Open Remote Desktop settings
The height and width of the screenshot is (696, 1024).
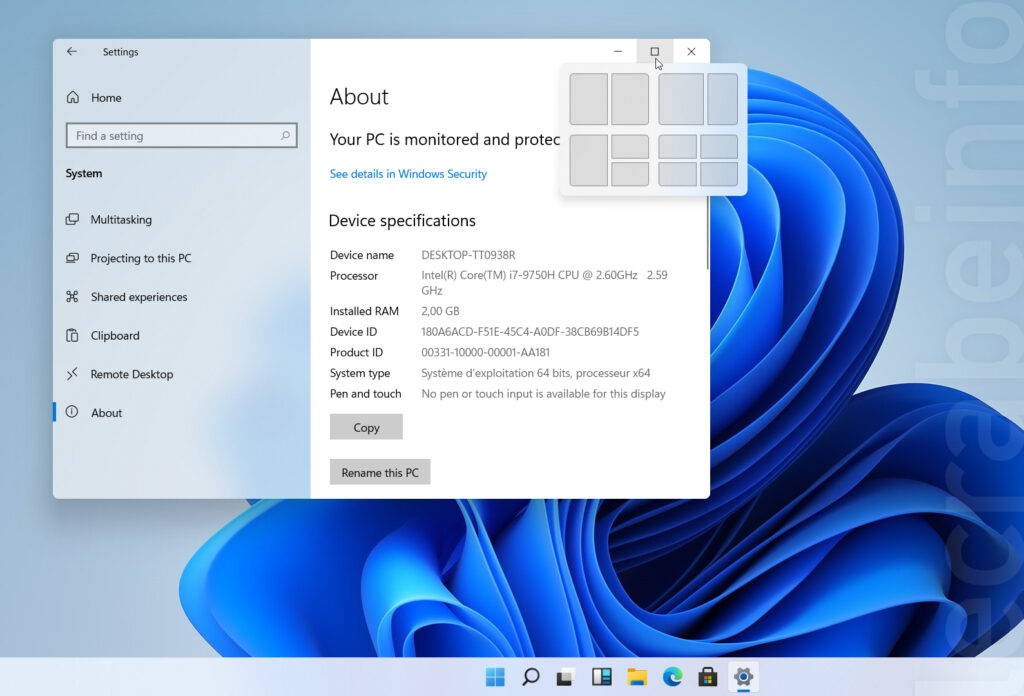[120, 374]
